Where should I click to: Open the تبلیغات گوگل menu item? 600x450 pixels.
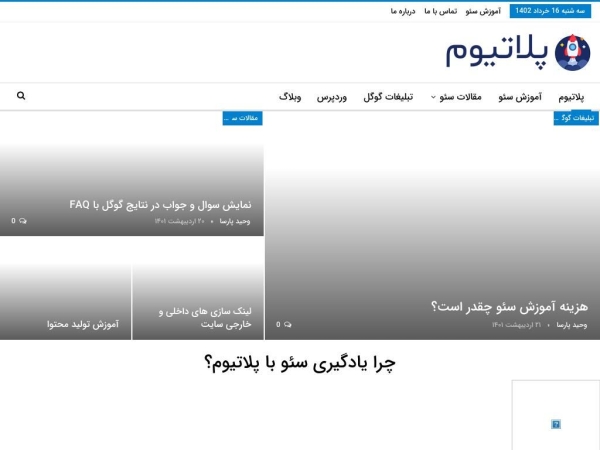[x=388, y=97]
